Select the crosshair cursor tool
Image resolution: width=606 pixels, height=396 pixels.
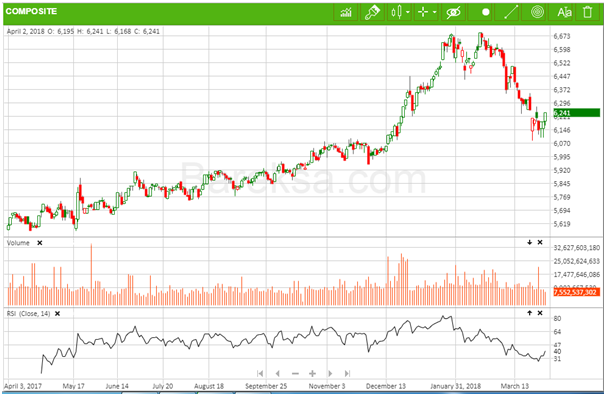pyautogui.click(x=423, y=12)
